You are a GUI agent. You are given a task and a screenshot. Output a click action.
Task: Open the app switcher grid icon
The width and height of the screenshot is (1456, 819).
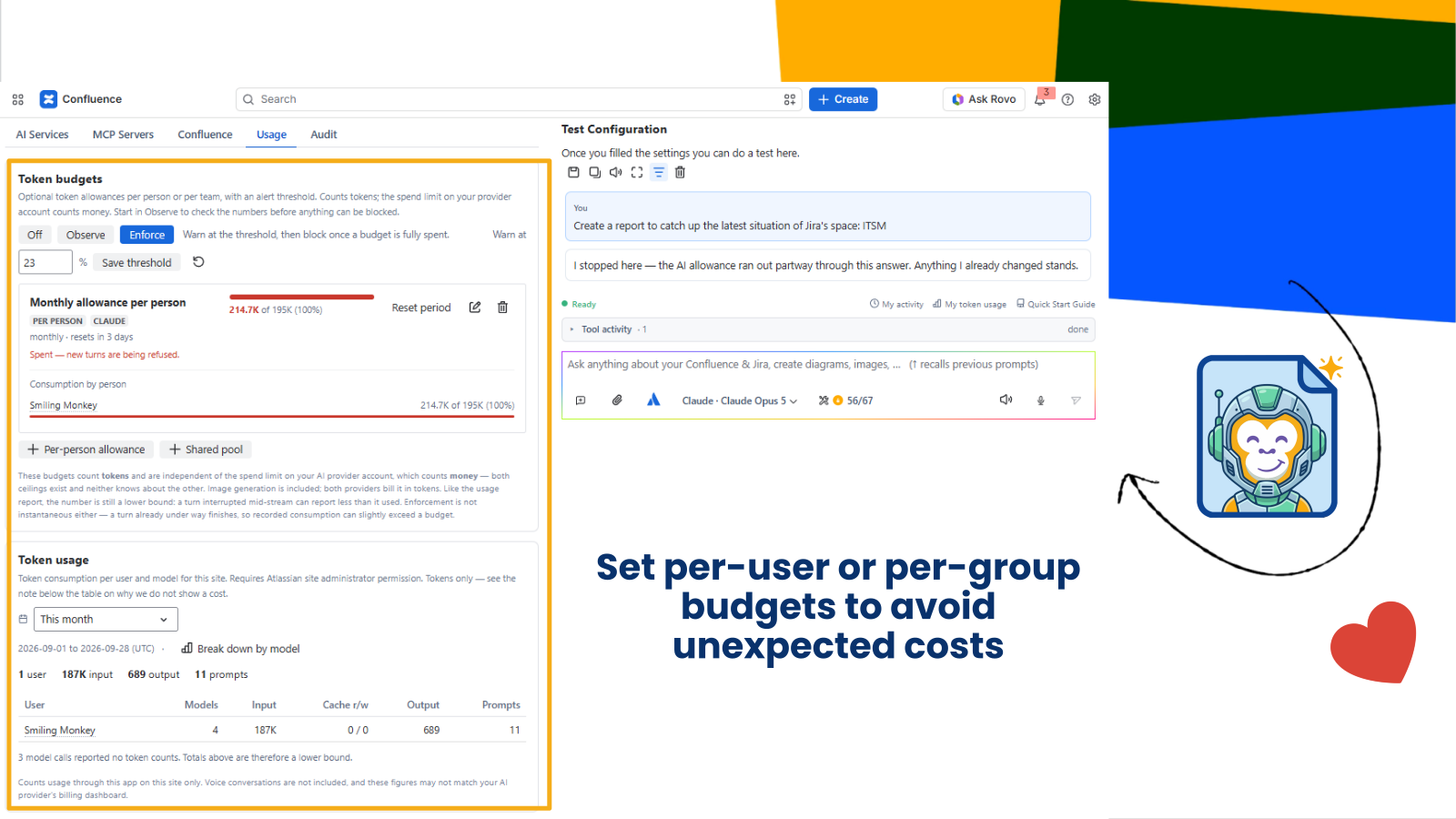pos(18,99)
